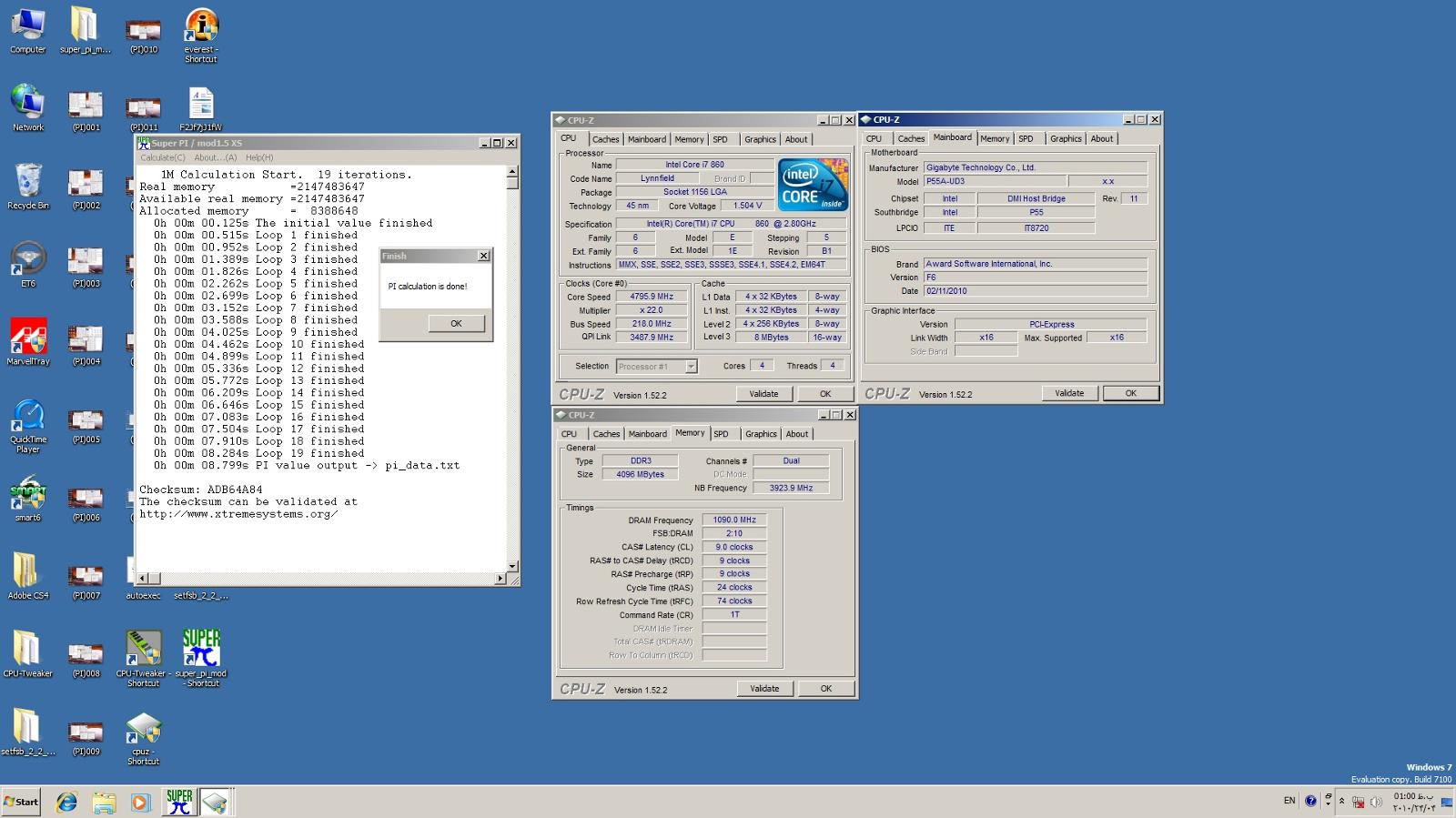Open the About...(A) menu in Super PI

(216, 157)
